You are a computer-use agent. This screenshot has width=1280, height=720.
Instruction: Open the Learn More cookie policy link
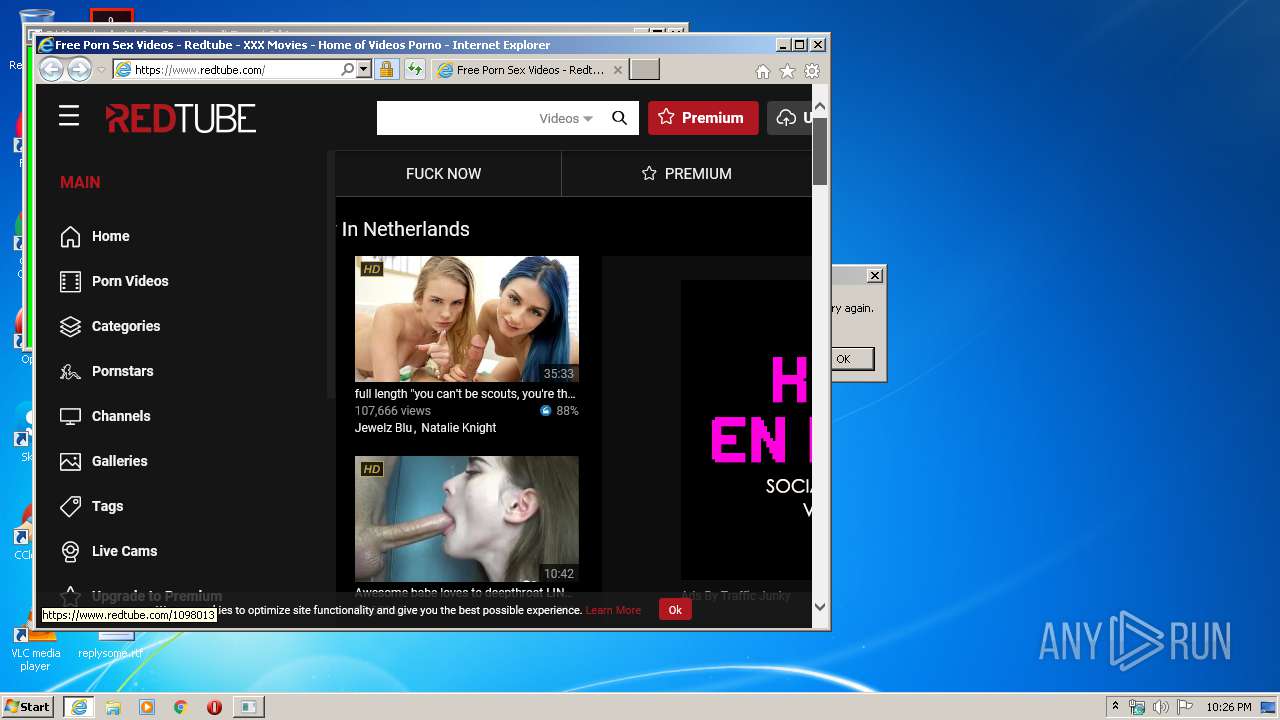click(613, 610)
